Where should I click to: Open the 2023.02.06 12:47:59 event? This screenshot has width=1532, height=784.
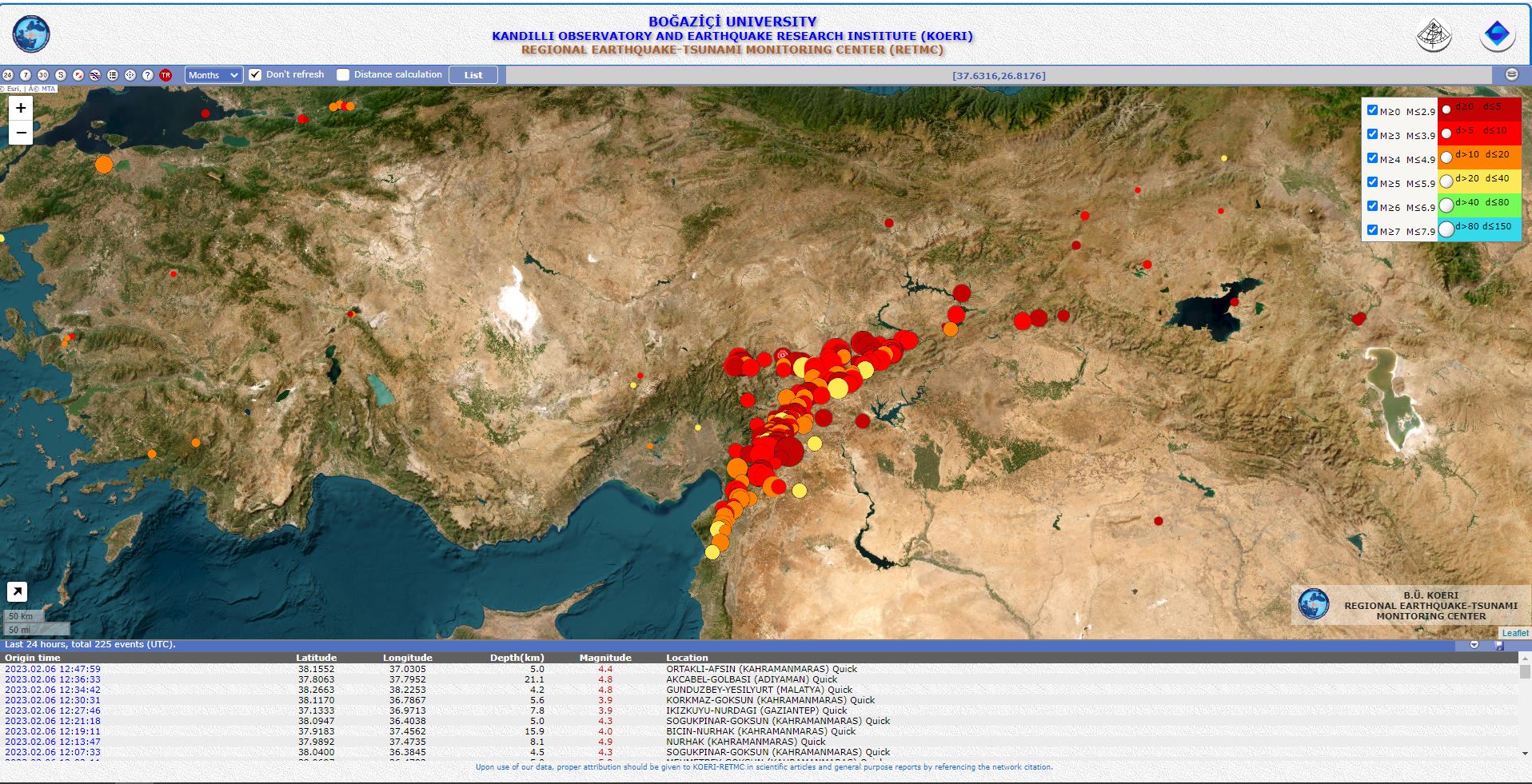click(53, 669)
